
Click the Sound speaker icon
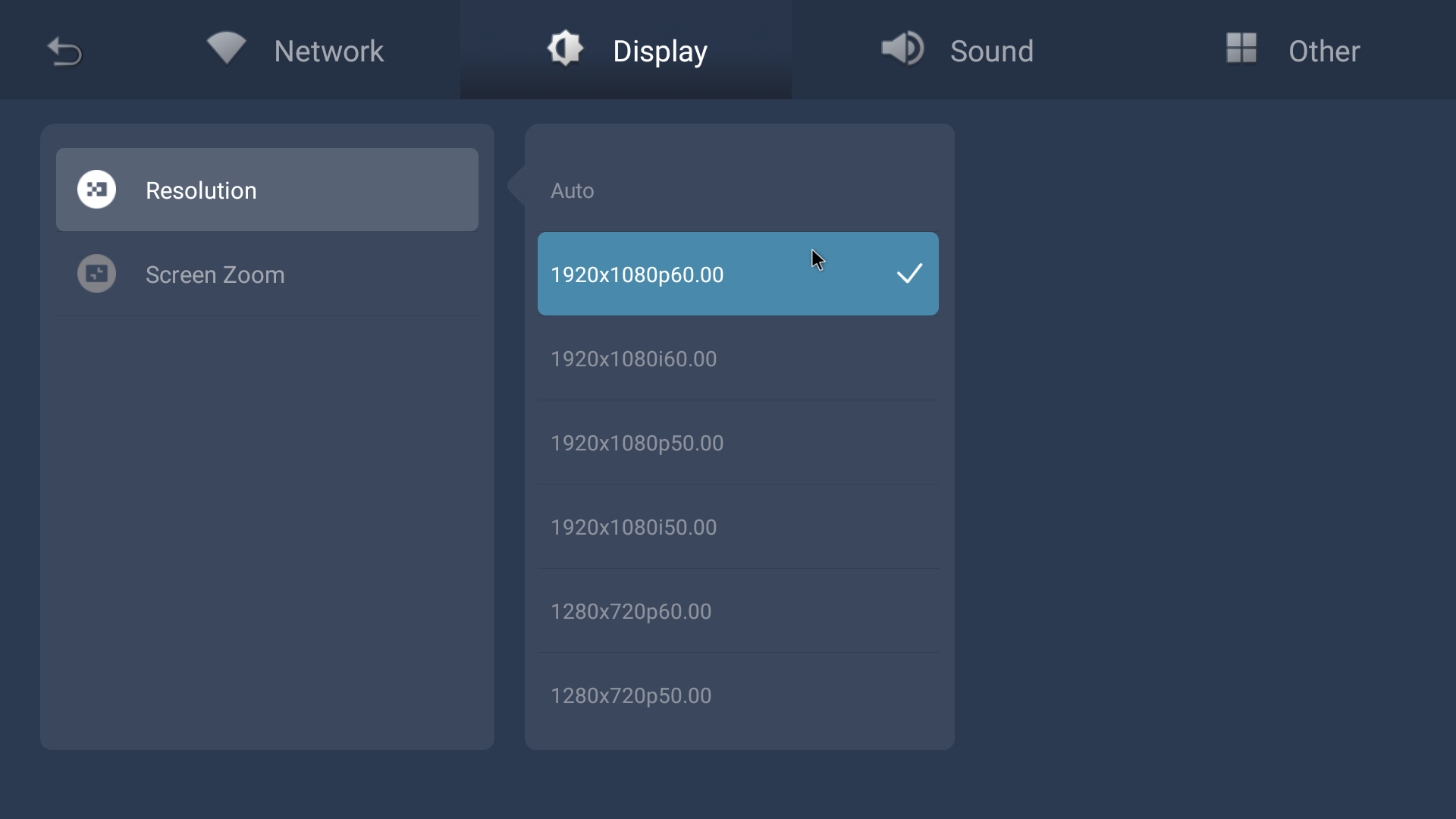902,49
